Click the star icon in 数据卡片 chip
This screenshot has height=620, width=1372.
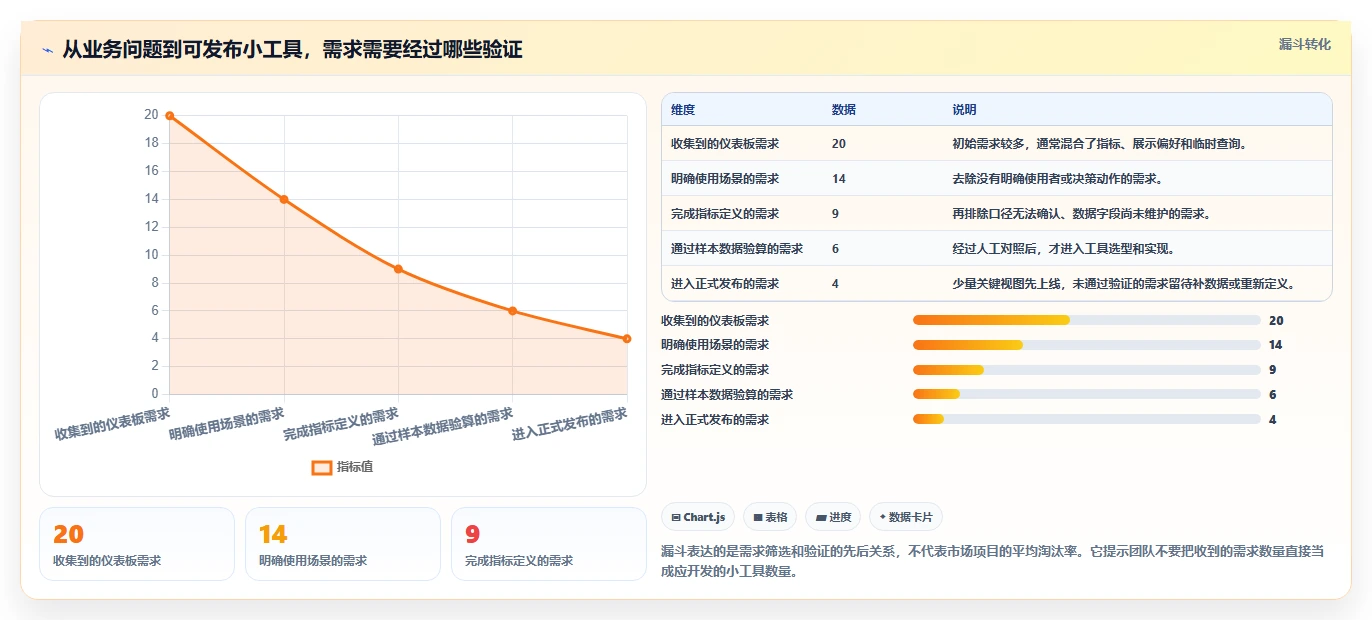tap(882, 518)
